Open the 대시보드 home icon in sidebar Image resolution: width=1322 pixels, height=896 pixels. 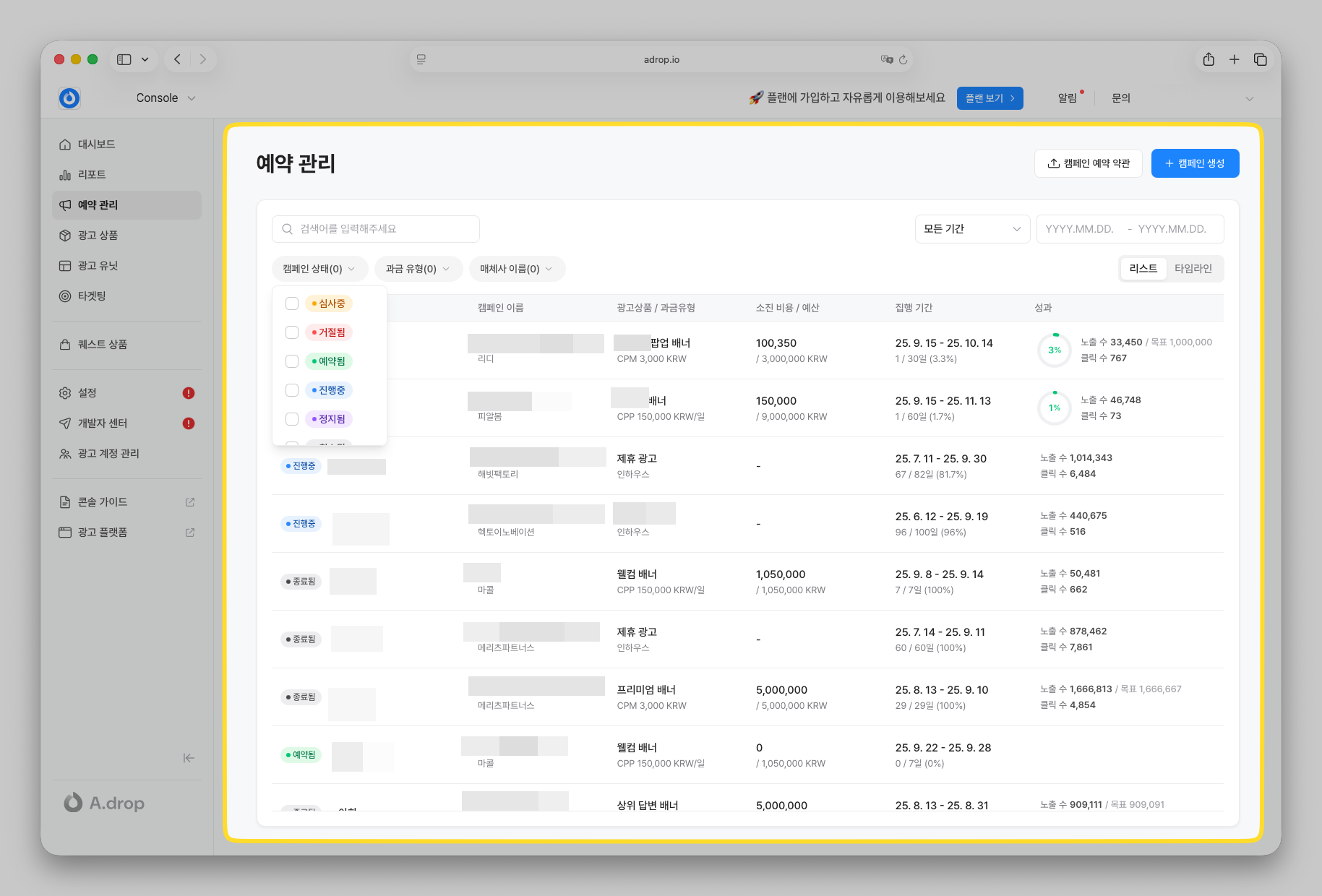pos(65,145)
